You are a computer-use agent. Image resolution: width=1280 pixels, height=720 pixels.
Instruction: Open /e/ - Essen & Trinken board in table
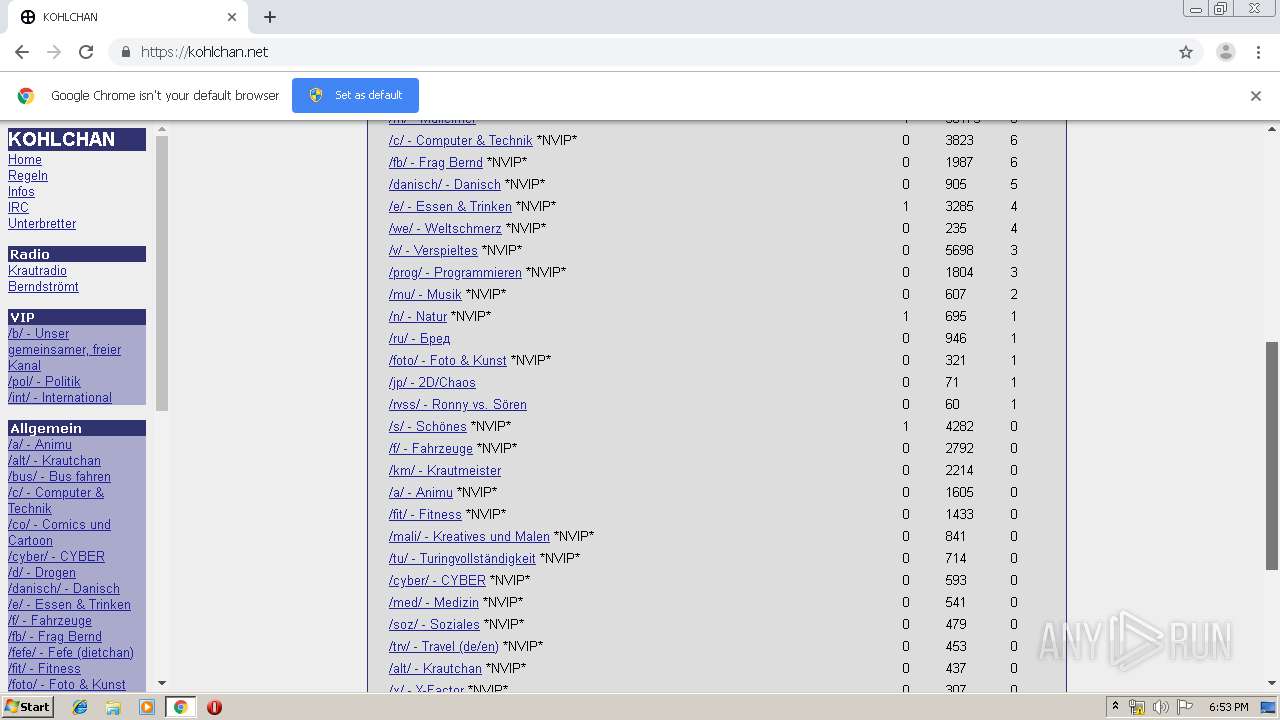point(450,207)
